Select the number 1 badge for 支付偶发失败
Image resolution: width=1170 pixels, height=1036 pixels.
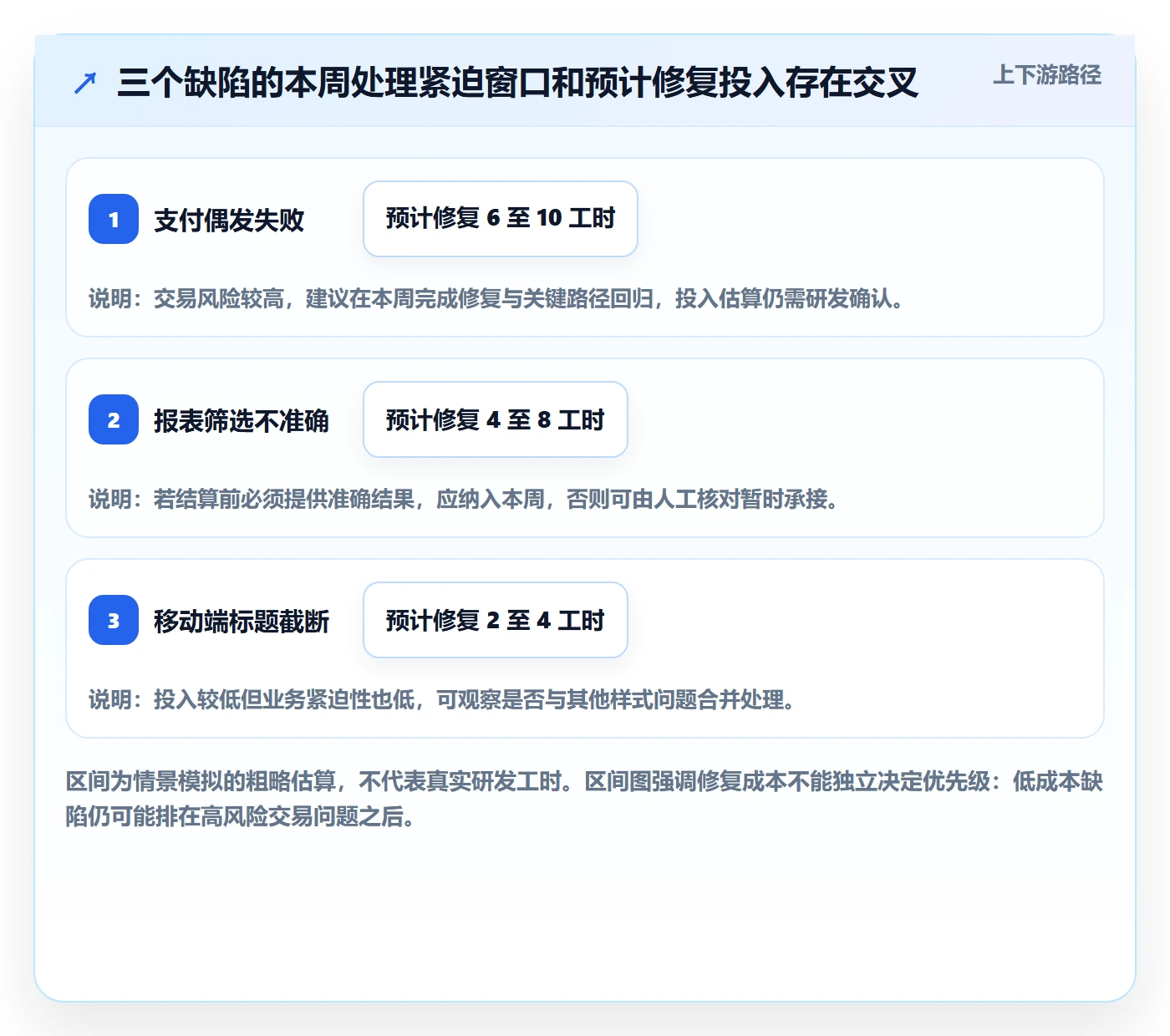(x=114, y=219)
